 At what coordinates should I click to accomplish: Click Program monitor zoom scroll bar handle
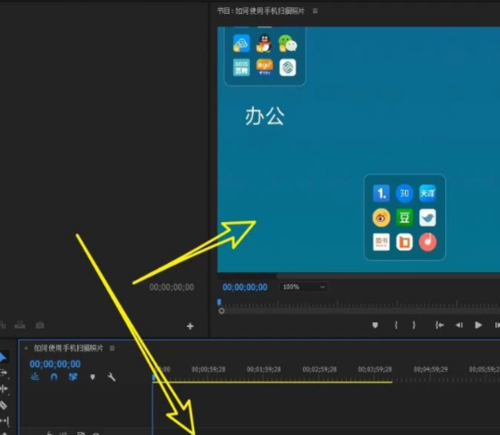coord(221,311)
